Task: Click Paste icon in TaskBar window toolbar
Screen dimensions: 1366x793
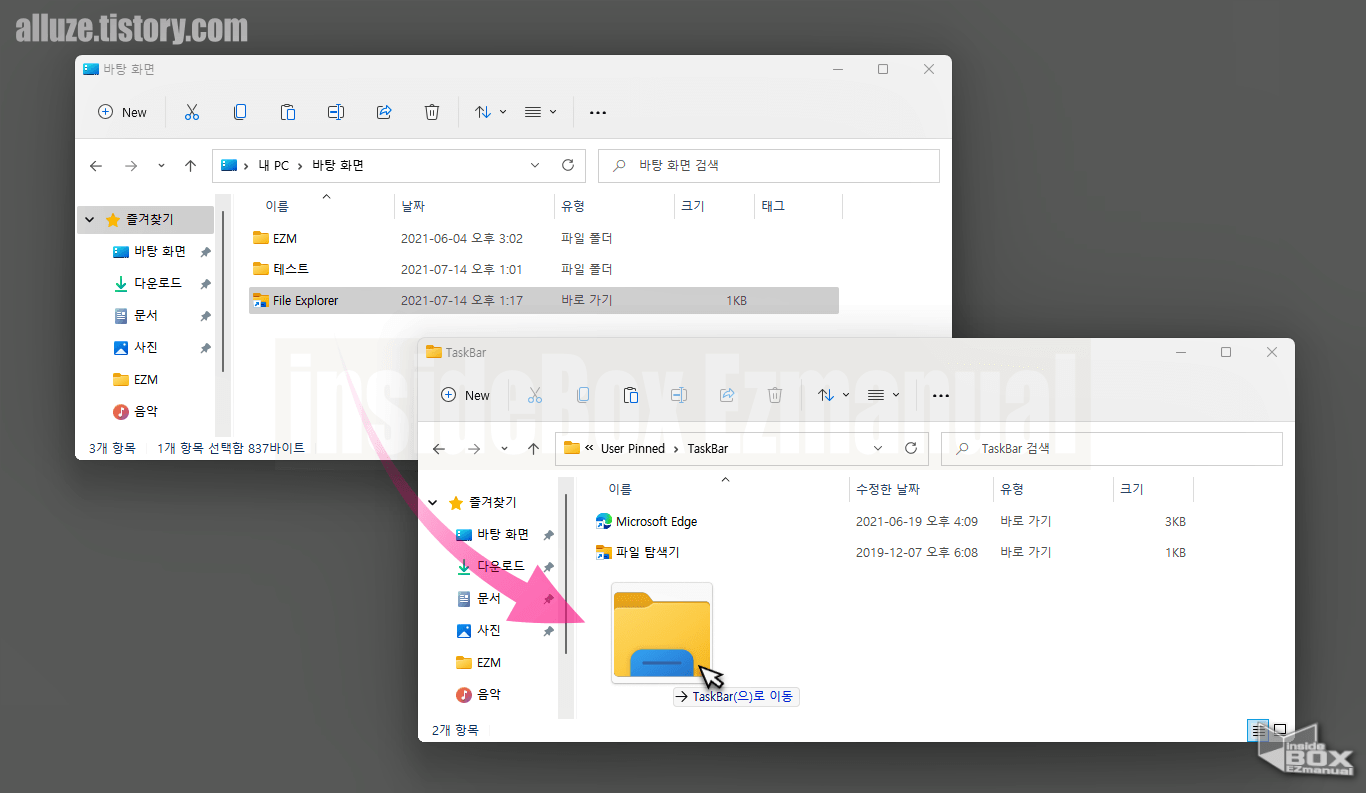Action: (x=631, y=395)
